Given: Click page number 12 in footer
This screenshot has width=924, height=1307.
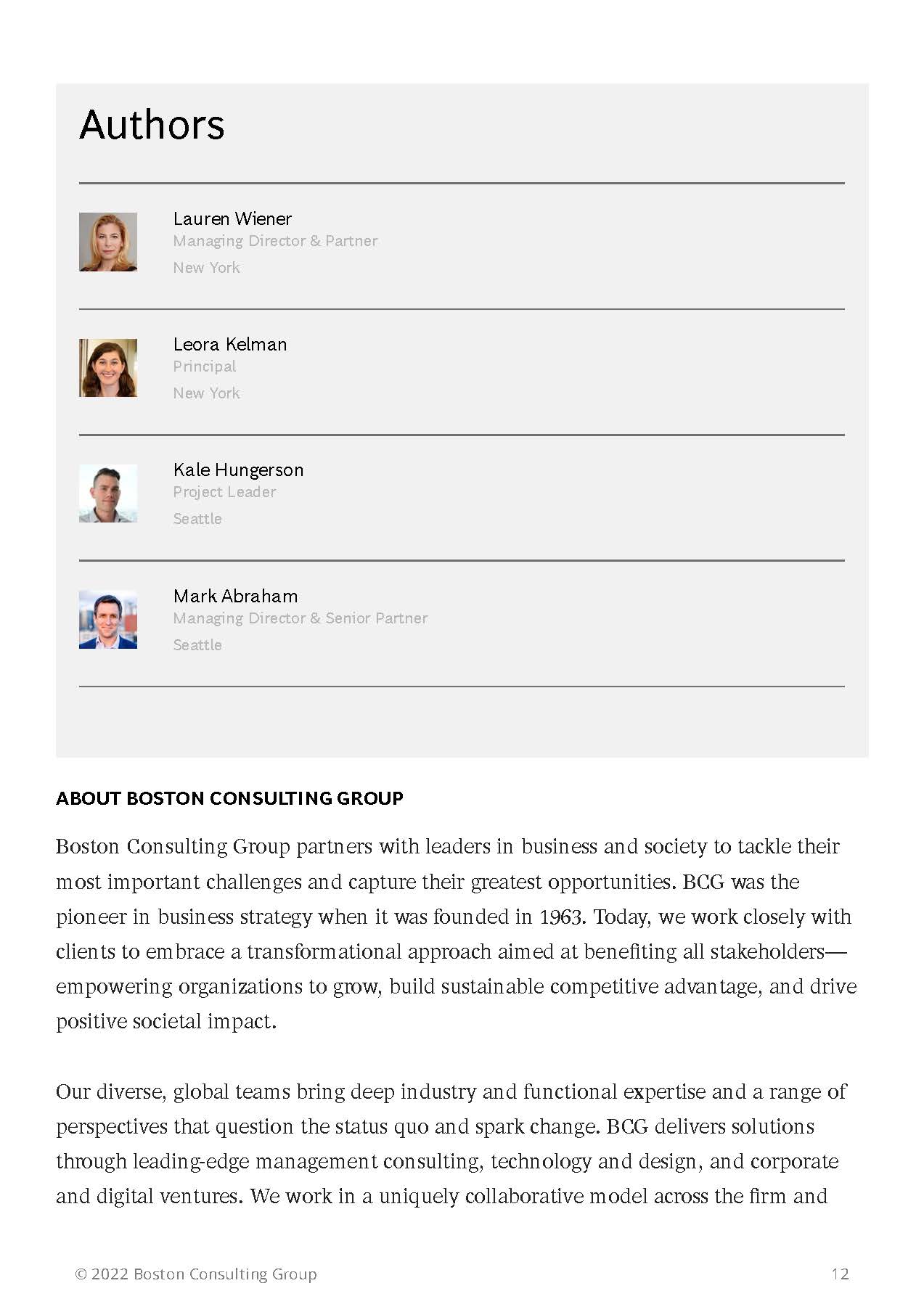Looking at the screenshot, I should click(x=840, y=1274).
